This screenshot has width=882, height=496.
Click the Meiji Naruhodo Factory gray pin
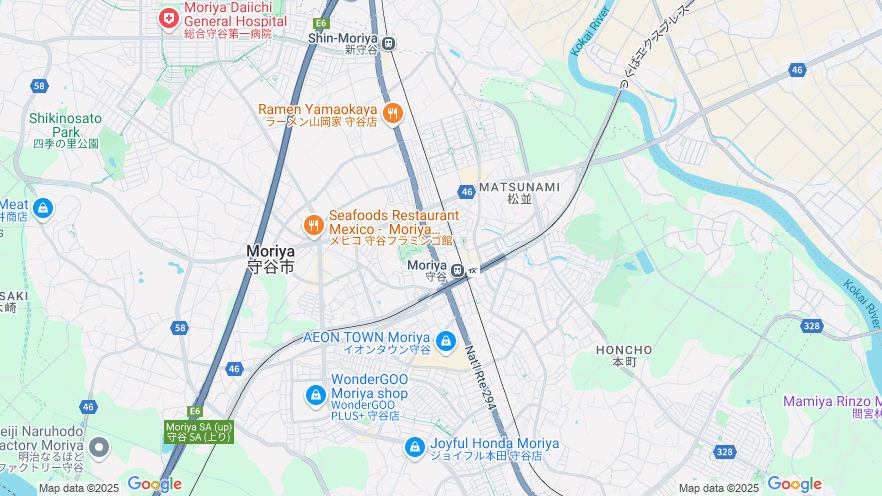pyautogui.click(x=100, y=448)
